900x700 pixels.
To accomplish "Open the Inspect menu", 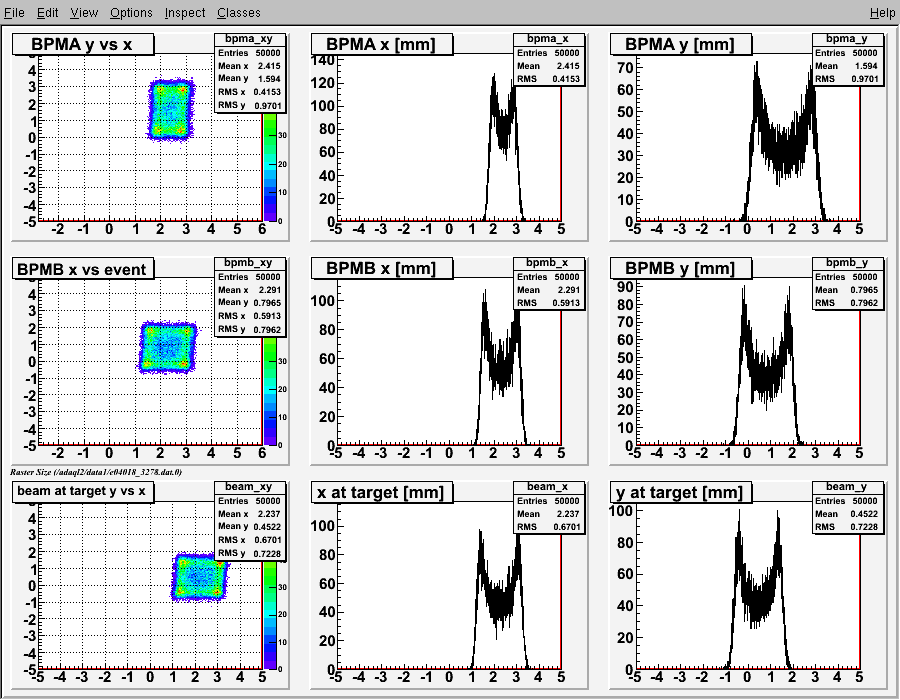I will click(185, 13).
